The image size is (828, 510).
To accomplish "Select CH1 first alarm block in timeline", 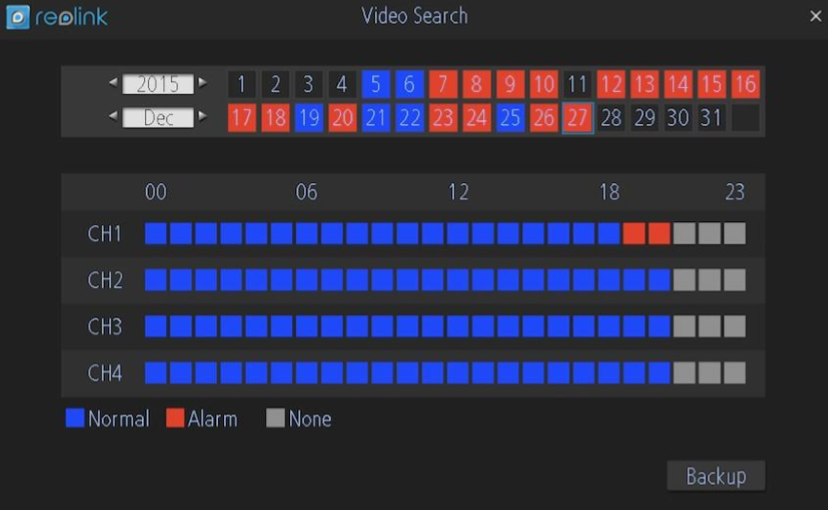I will [634, 233].
